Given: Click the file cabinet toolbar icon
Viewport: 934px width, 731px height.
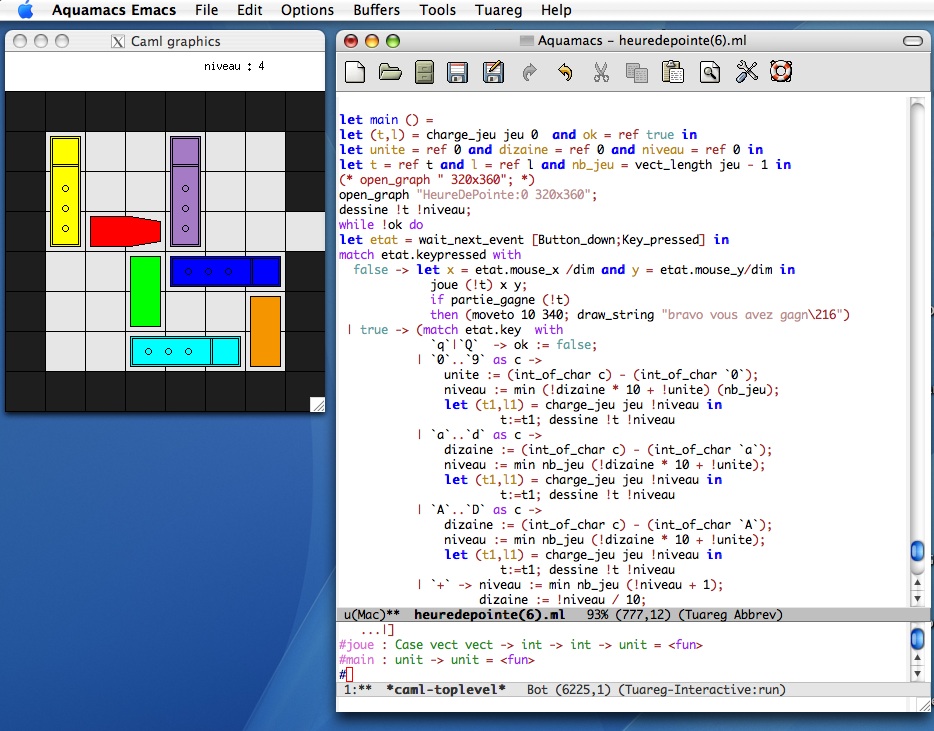Looking at the screenshot, I should pos(424,72).
